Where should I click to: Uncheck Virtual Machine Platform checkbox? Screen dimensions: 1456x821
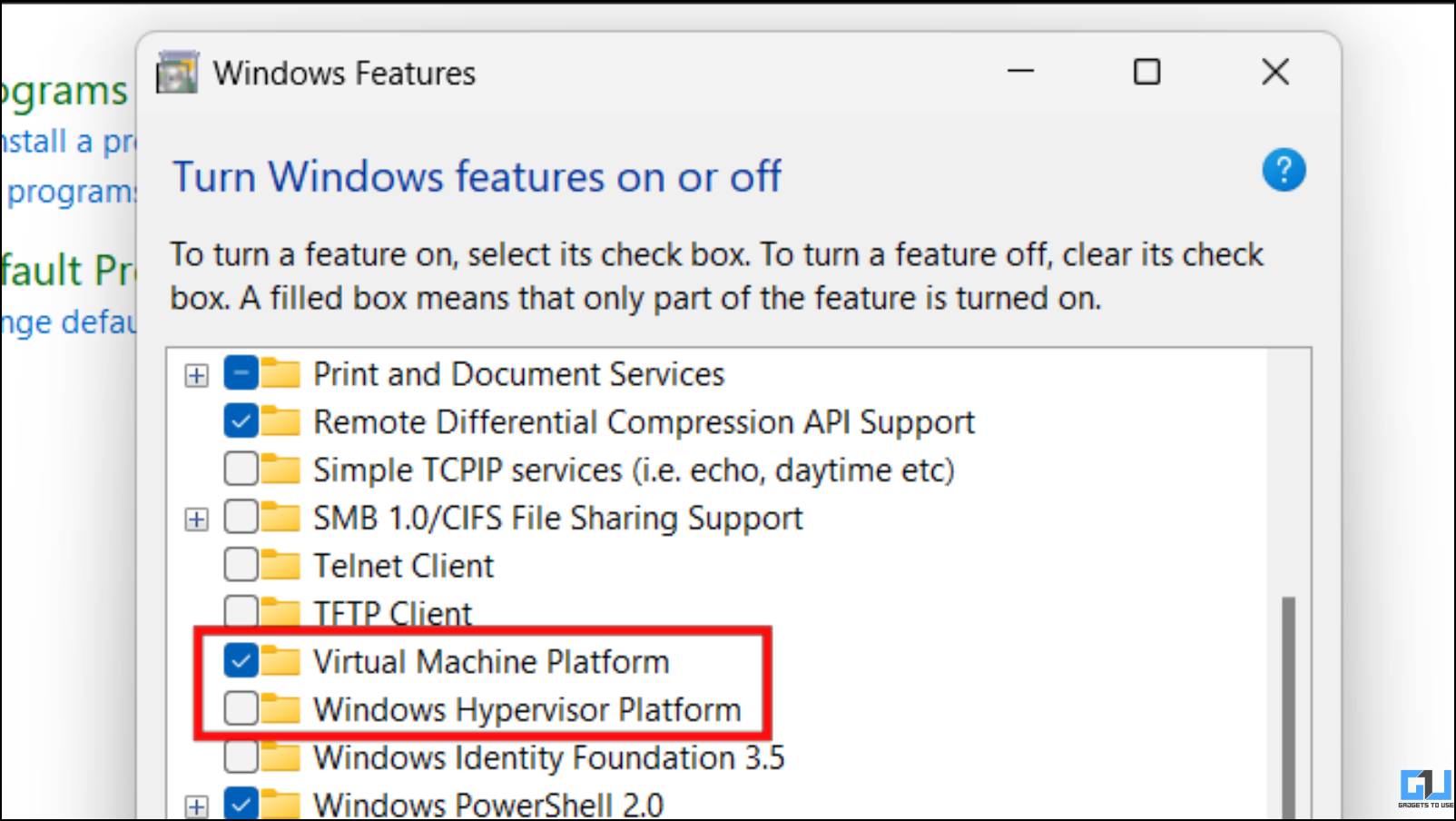click(241, 661)
